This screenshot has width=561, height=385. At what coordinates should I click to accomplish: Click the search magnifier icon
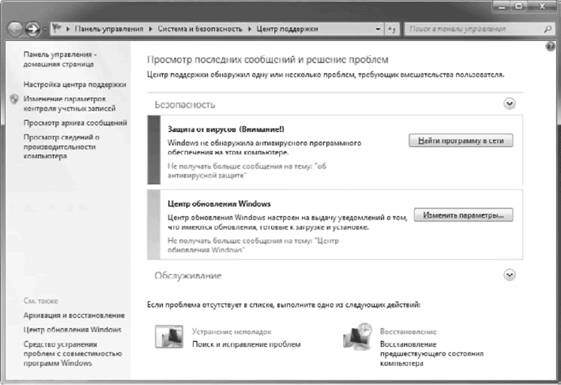point(548,29)
